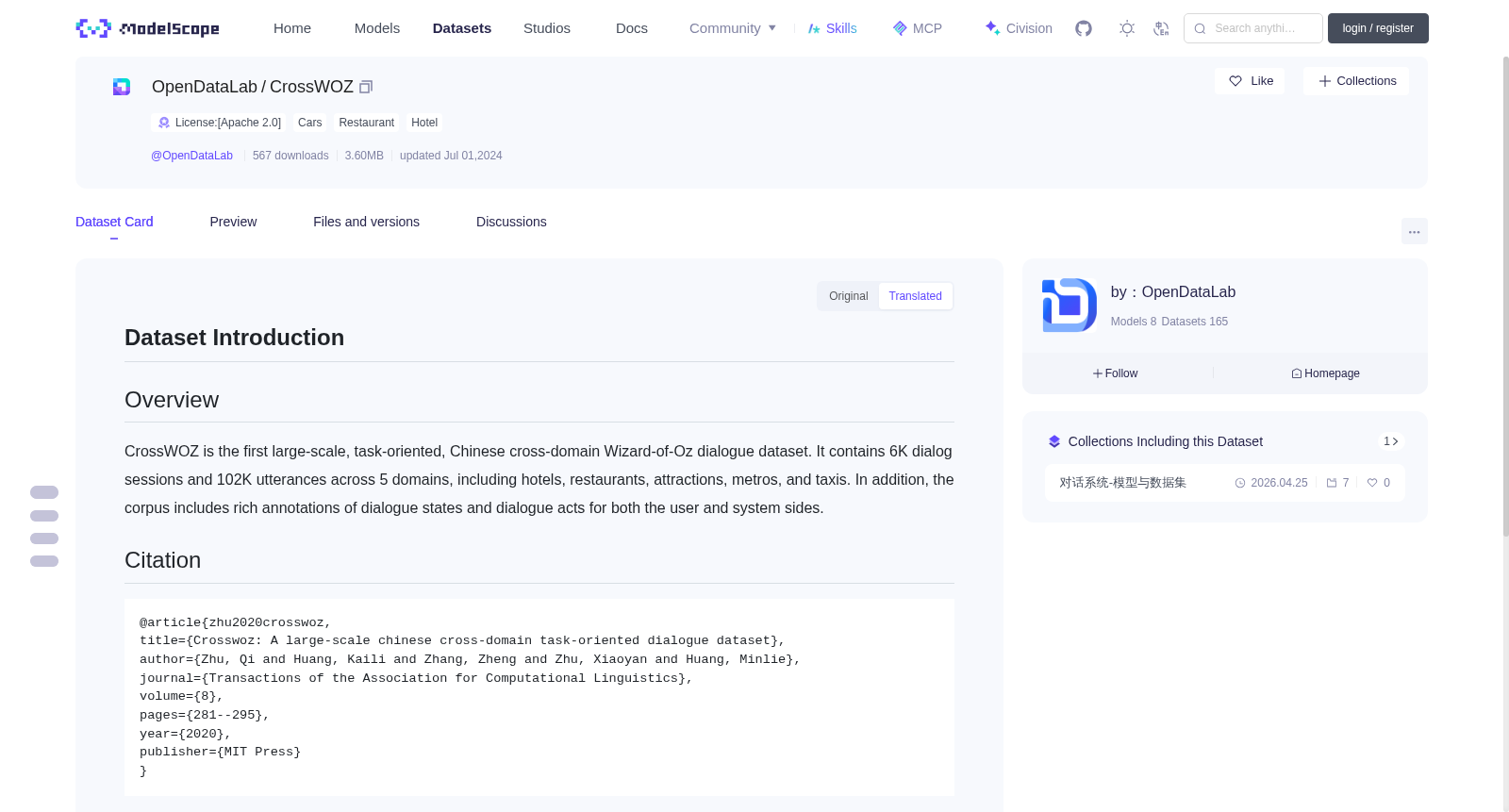Viewport: 1509px width, 812px height.
Task: Select the Translated language toggle
Action: (x=916, y=296)
